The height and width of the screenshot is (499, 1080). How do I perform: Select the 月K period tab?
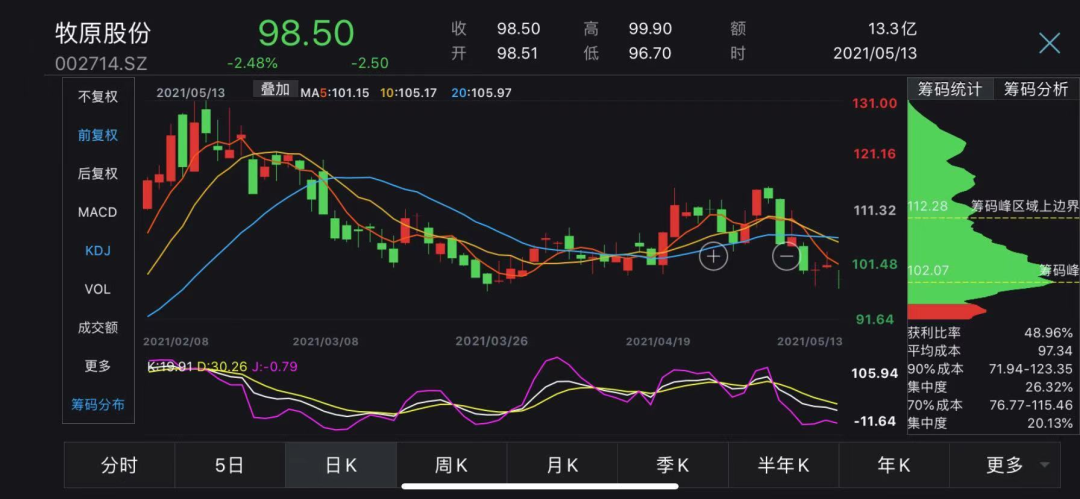click(562, 465)
